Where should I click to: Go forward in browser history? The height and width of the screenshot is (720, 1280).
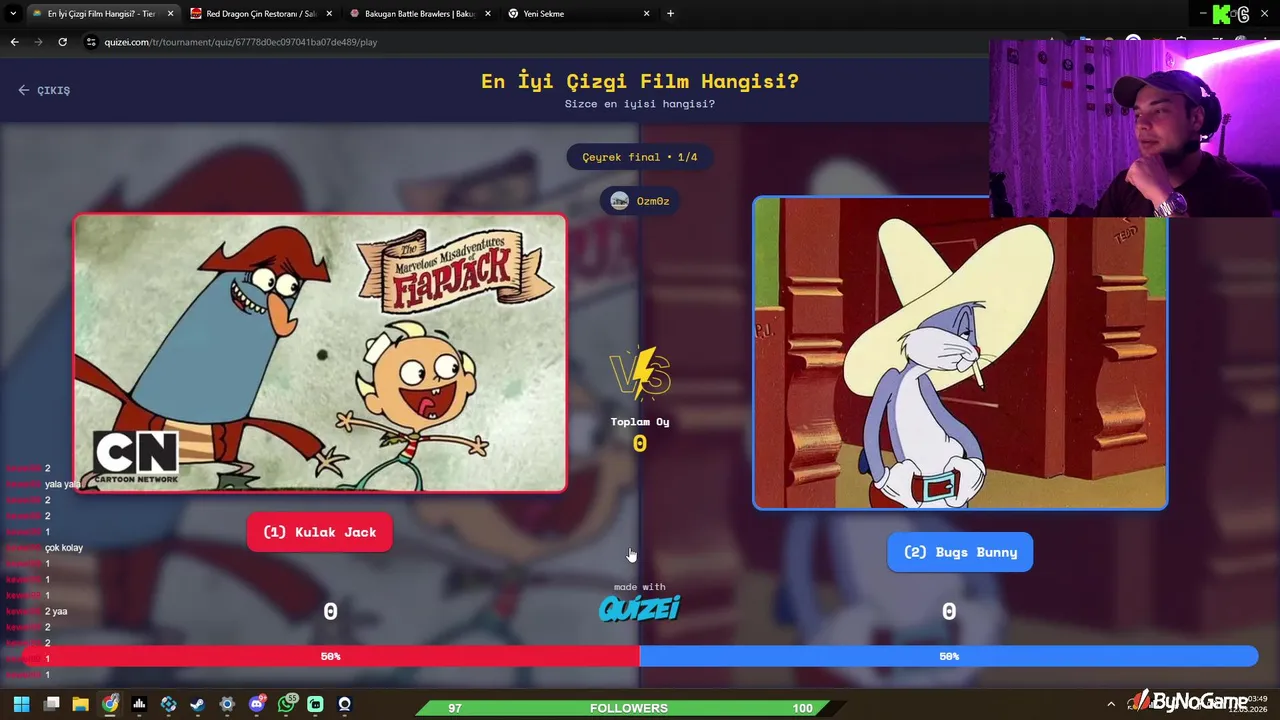pos(38,42)
